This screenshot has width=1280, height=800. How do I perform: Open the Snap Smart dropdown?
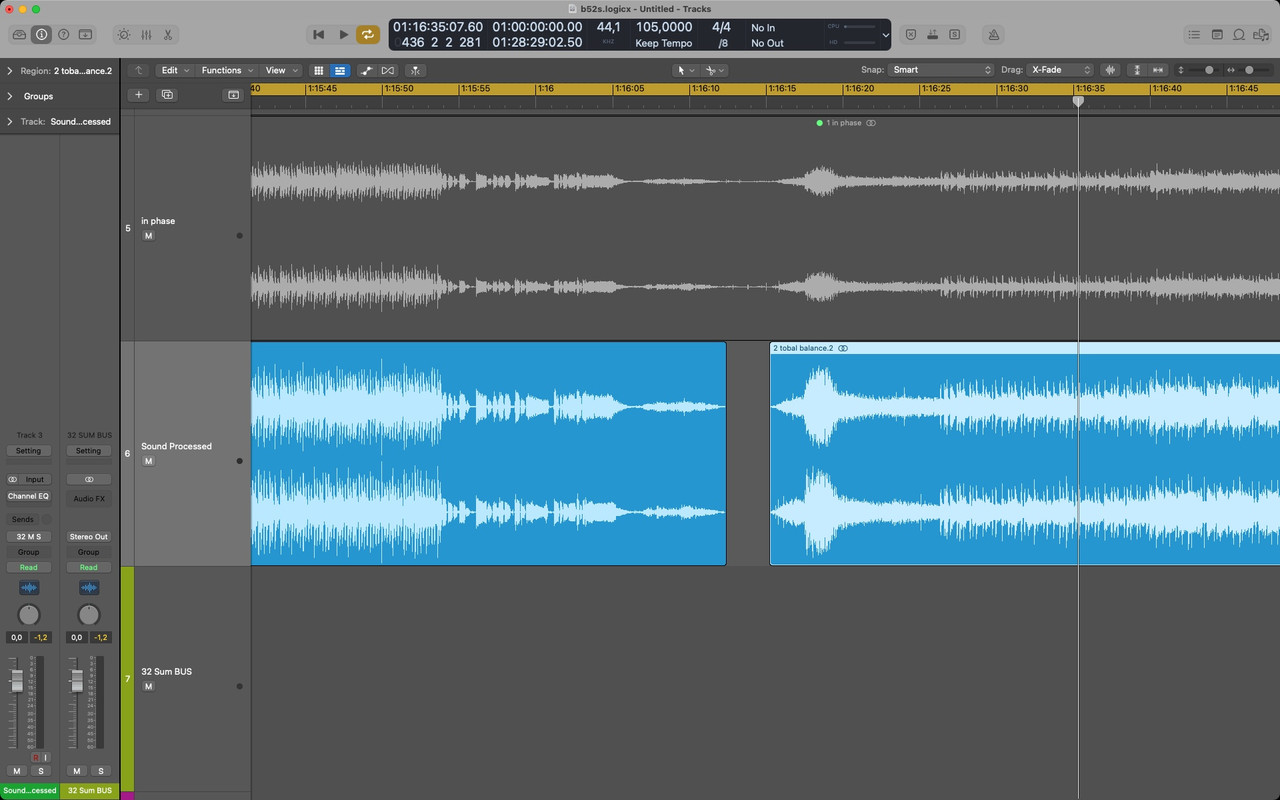click(x=942, y=70)
